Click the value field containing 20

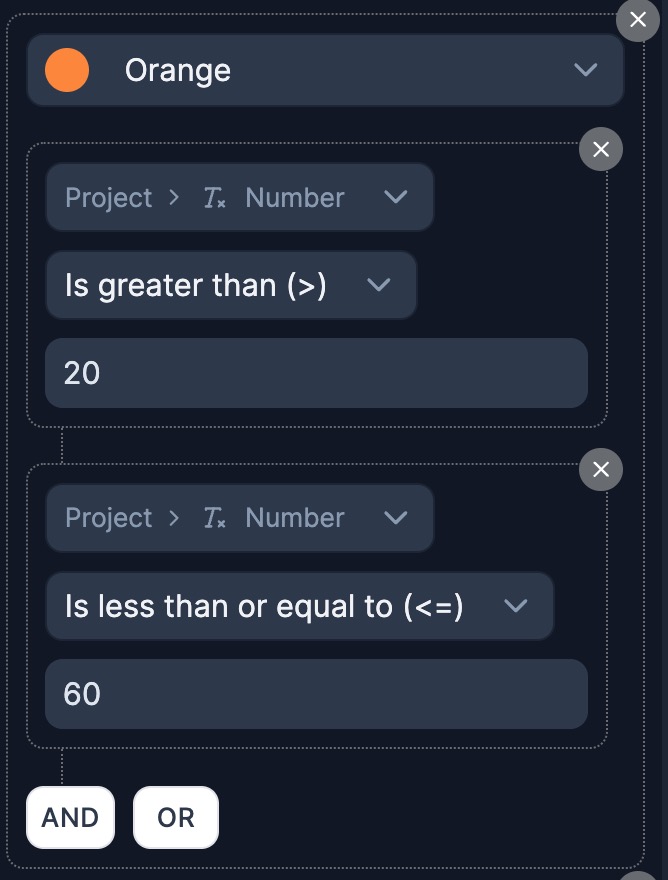tap(316, 373)
